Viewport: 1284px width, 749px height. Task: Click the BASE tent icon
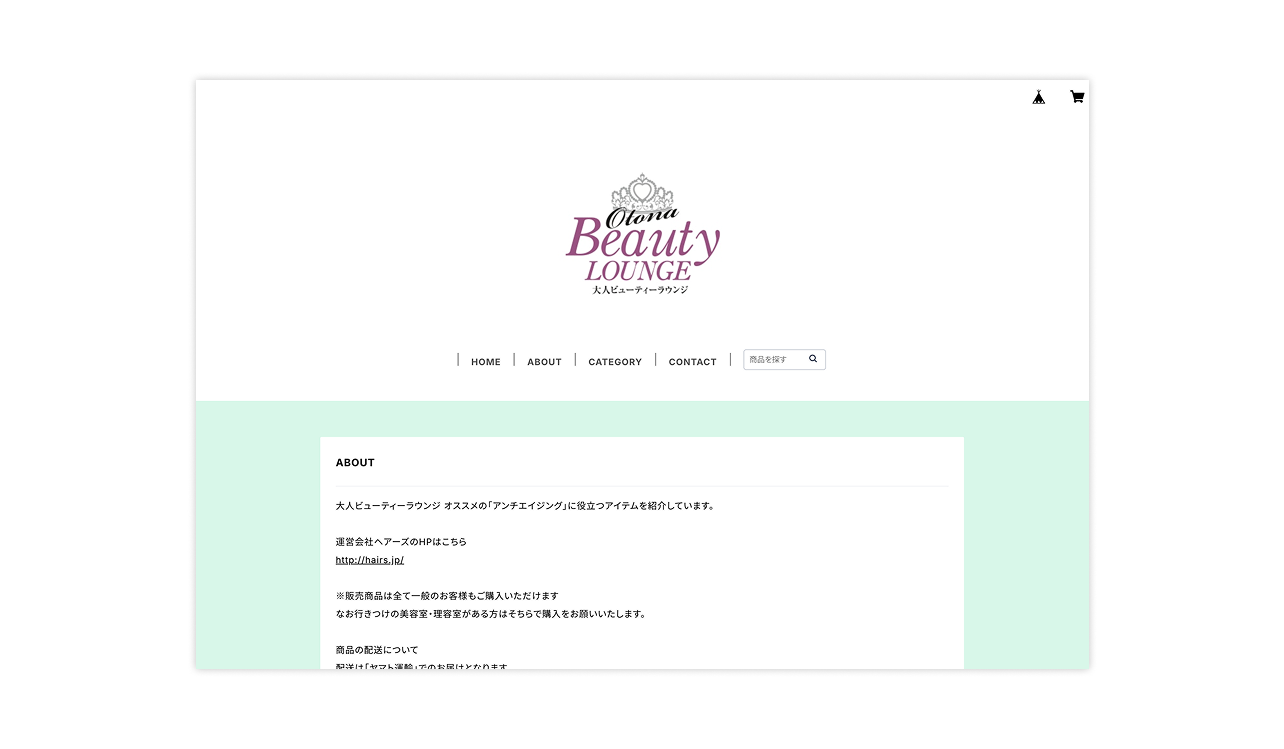[1039, 97]
